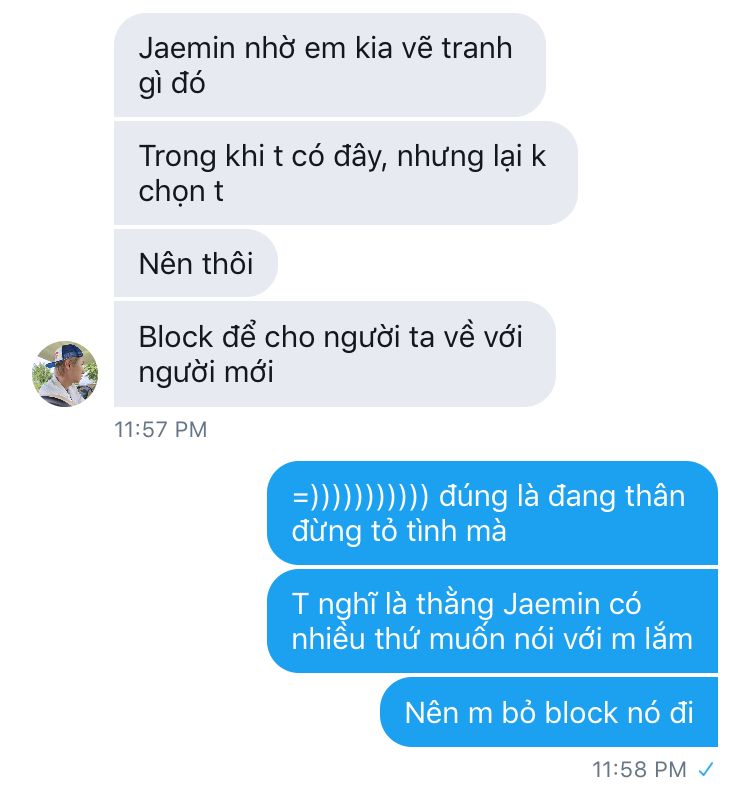Click the words "chọn t" in second gray bubble

[x=181, y=192]
